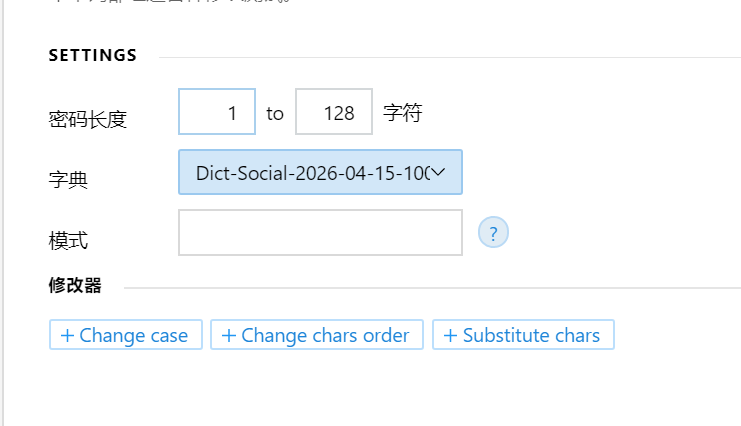The image size is (741, 426).
Task: Click the divider line beside SETTINGS heading
Action: (x=450, y=57)
